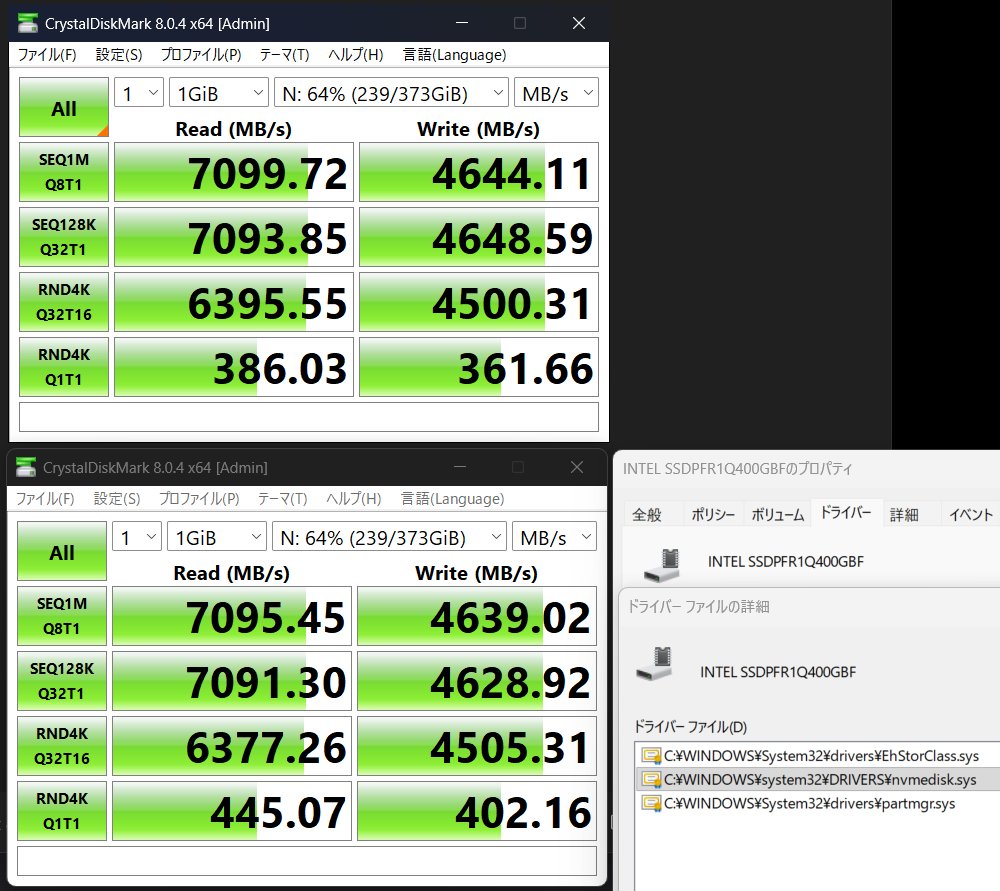This screenshot has height=891, width=1000.
Task: Click the 6377.26 read result in bottom window
Action: 232,746
